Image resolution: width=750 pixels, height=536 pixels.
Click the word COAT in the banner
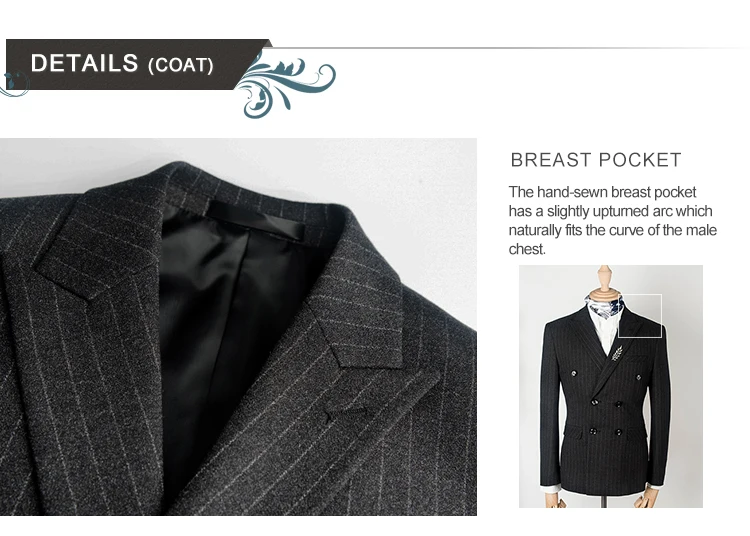point(181,66)
